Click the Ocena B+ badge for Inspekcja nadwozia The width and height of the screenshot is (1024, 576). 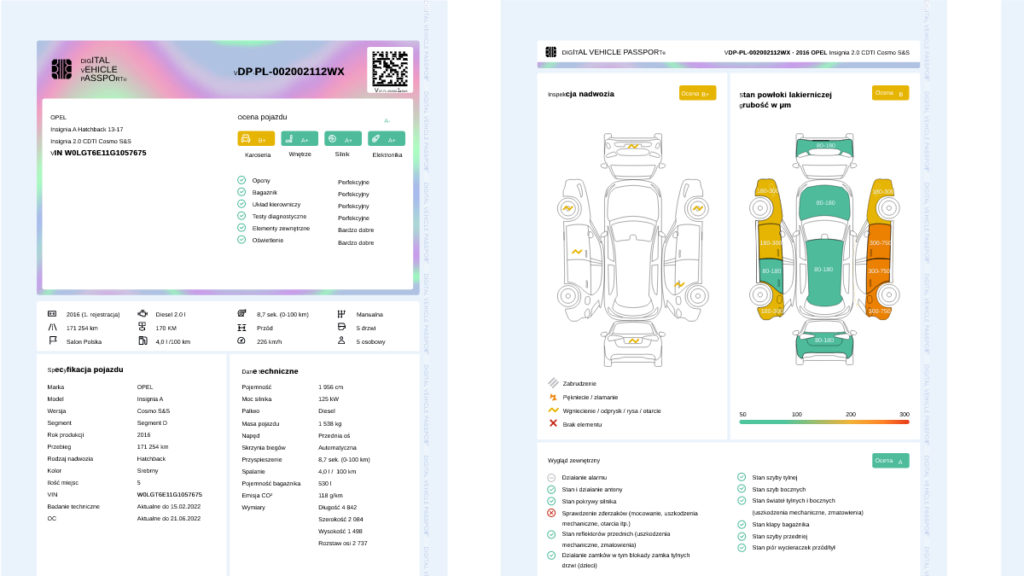697,93
